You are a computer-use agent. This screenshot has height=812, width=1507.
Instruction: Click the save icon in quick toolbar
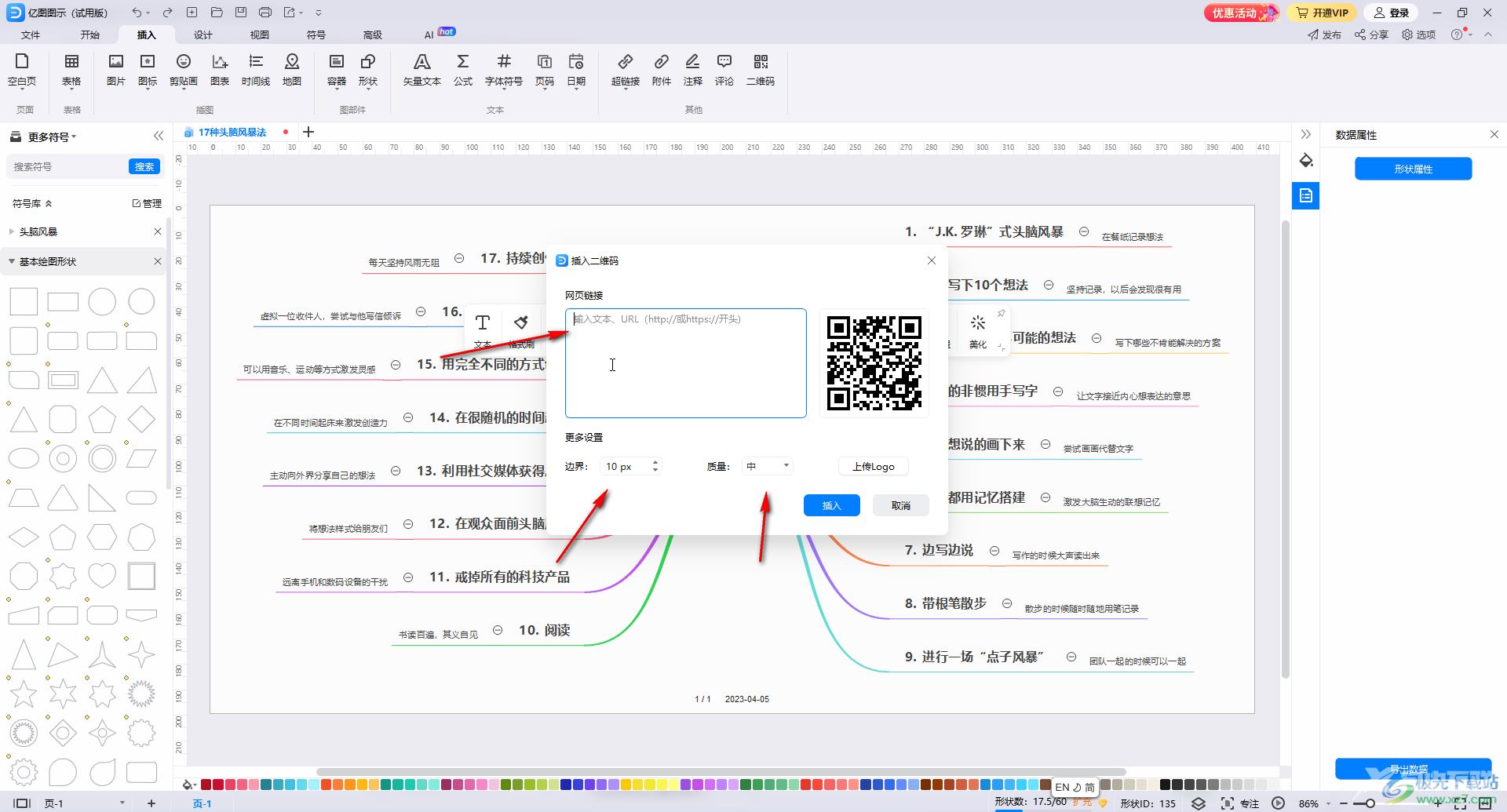pos(241,13)
